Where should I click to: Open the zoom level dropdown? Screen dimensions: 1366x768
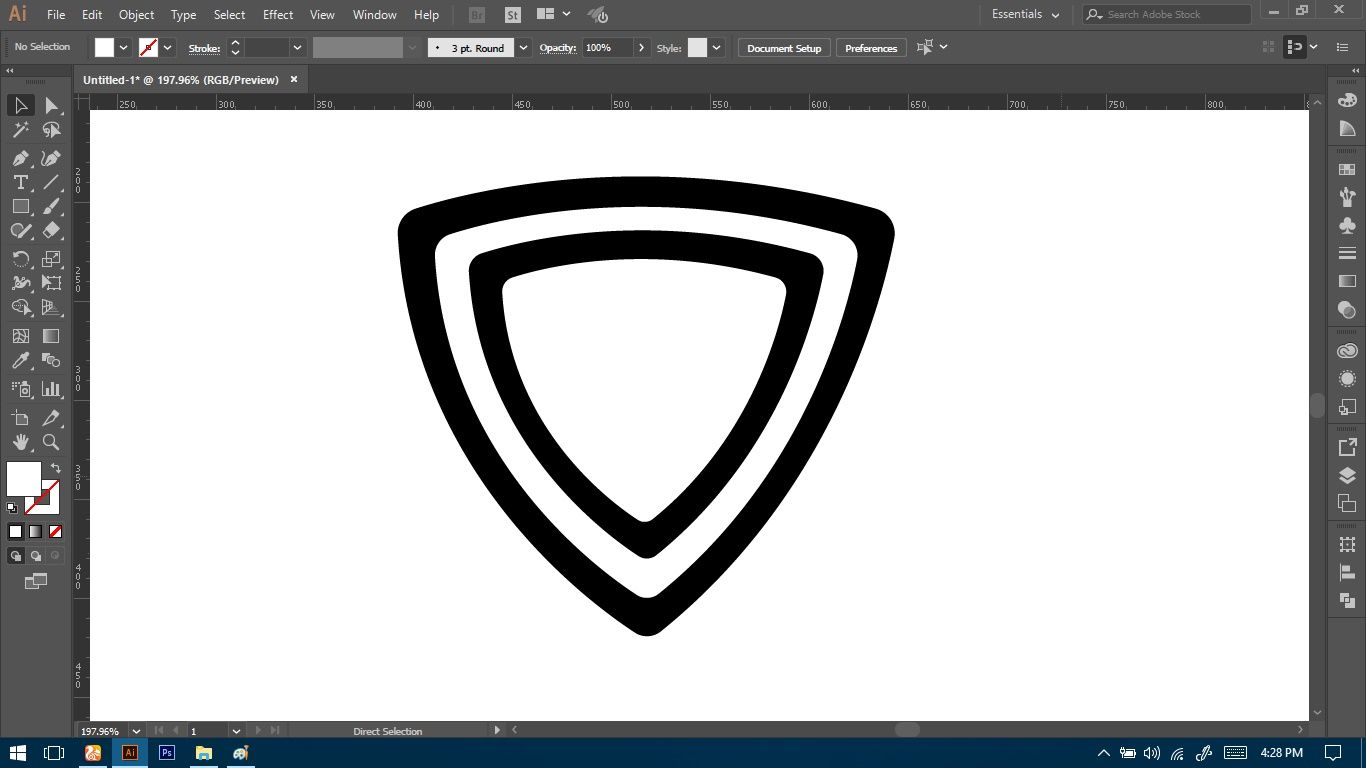click(137, 731)
